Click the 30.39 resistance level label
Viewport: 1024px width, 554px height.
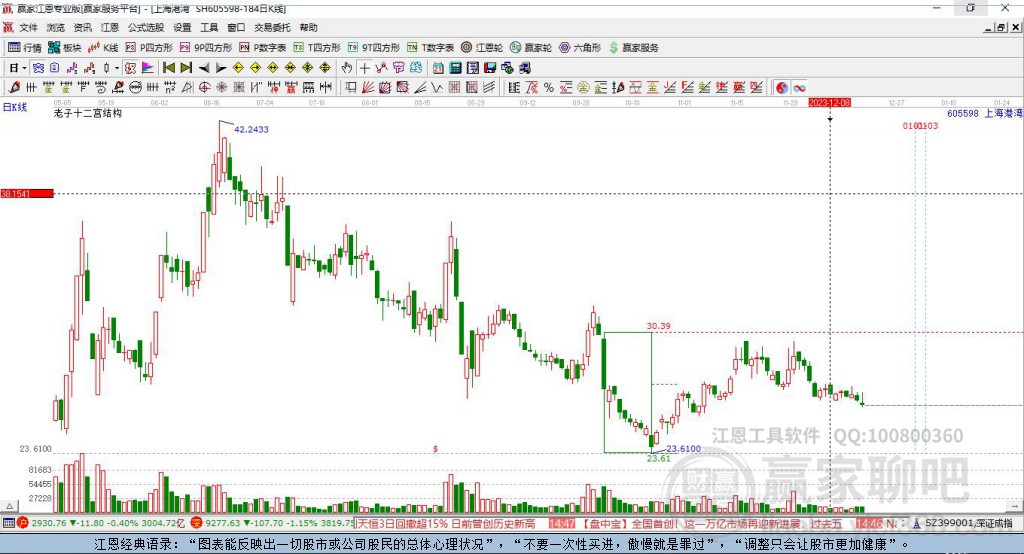click(x=658, y=326)
